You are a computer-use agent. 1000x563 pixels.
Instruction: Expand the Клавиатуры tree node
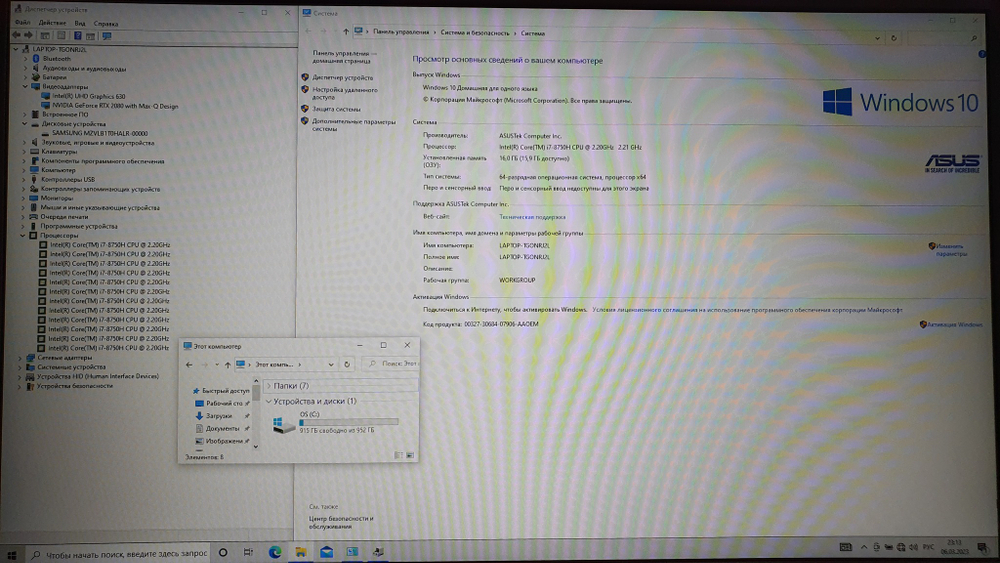[24, 152]
